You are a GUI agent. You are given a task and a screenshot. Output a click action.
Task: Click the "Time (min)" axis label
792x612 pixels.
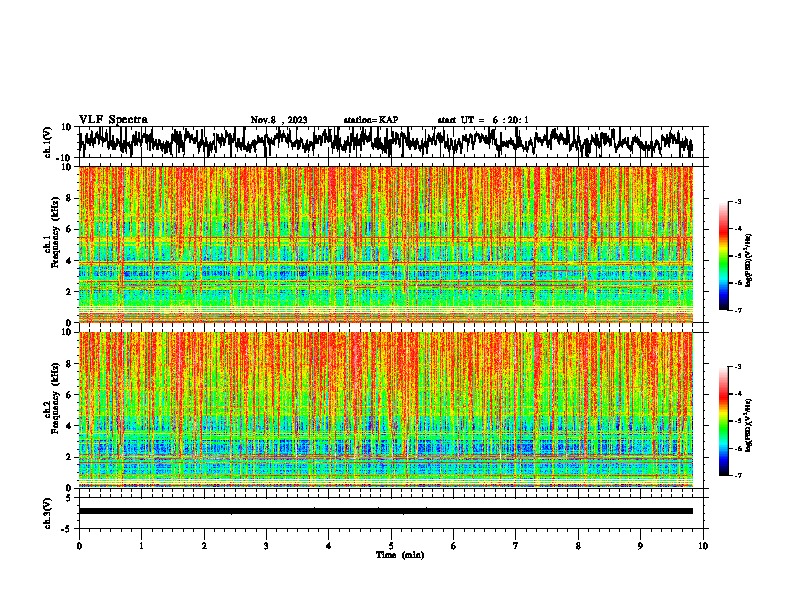point(400,555)
